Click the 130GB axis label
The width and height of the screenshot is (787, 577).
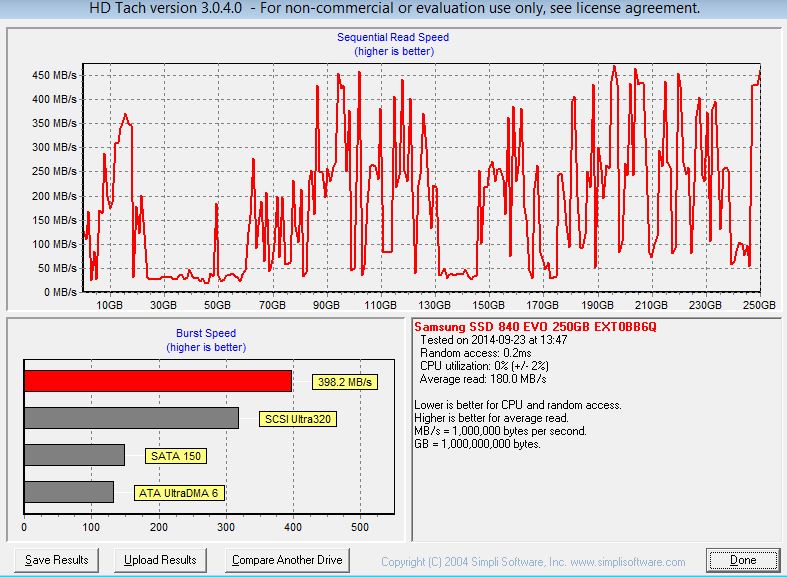pos(434,305)
